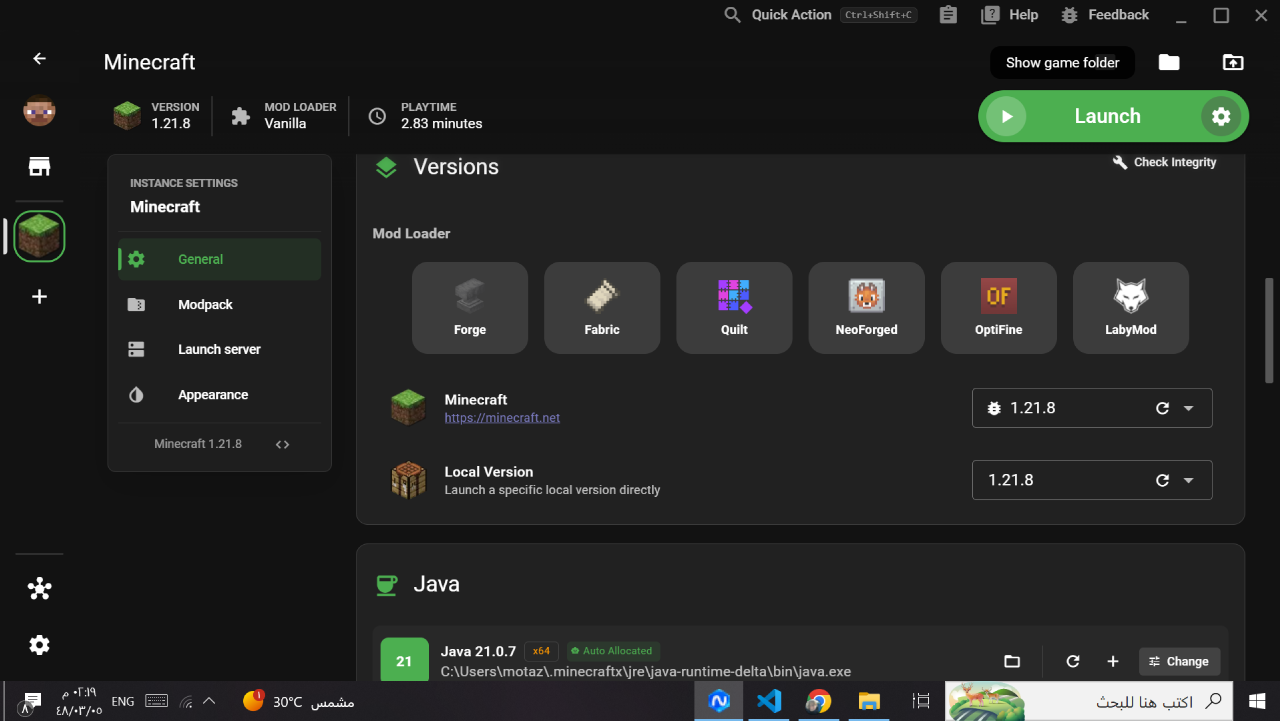Click Check Integrity button
The image size is (1280, 721).
point(1164,162)
